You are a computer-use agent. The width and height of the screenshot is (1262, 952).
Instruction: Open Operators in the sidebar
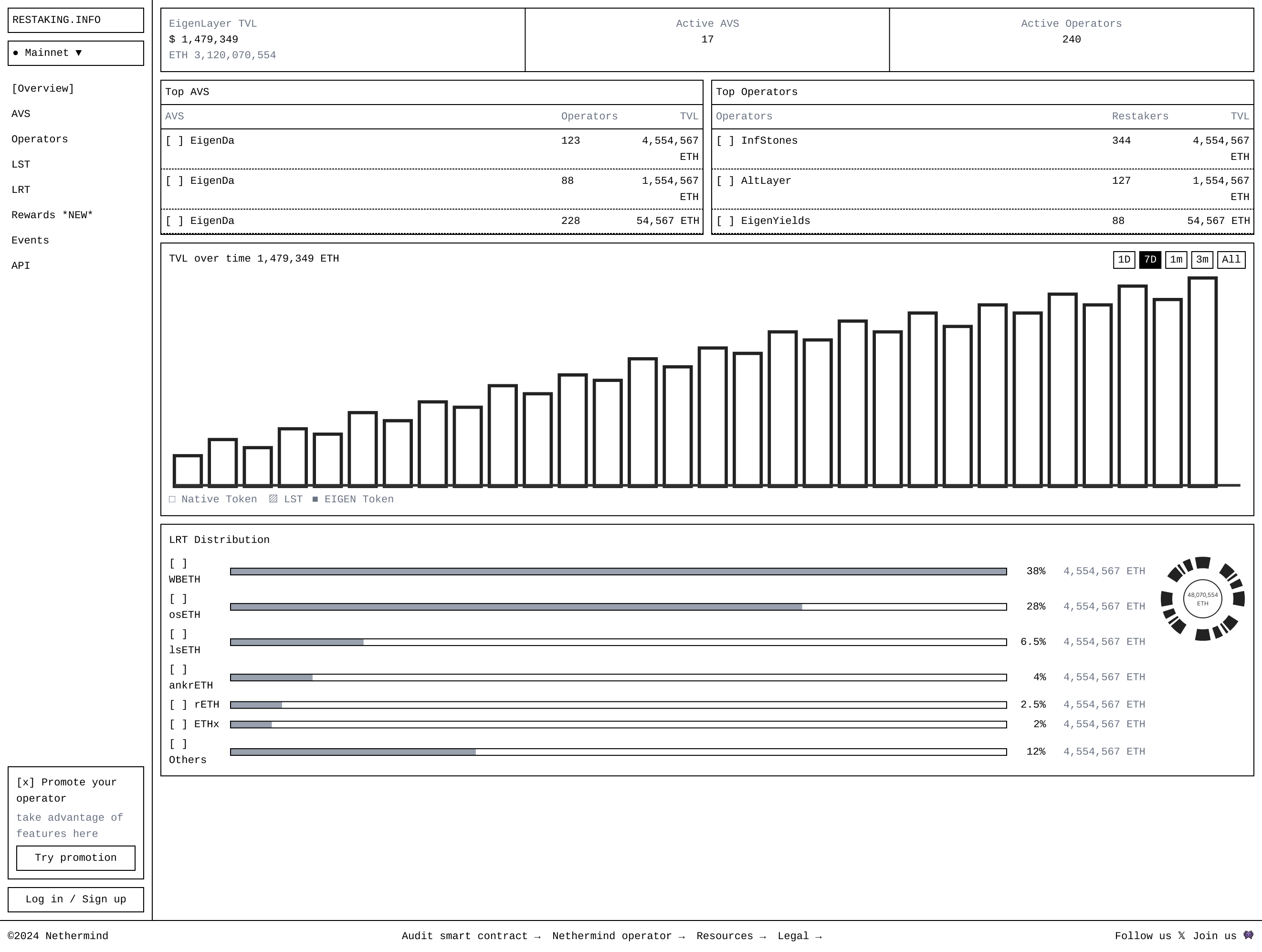pyautogui.click(x=40, y=139)
